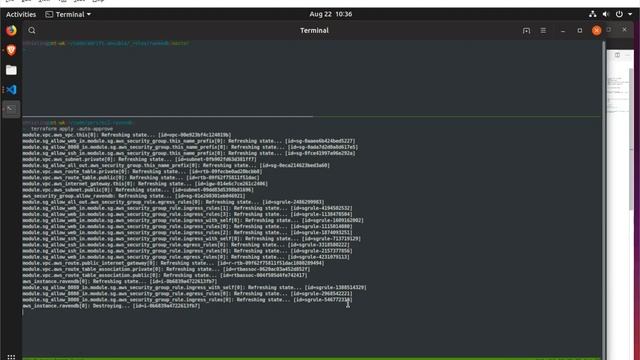This screenshot has width=640, height=360.
Task: Open the clock showing Aug 22 10:36
Action: point(331,14)
